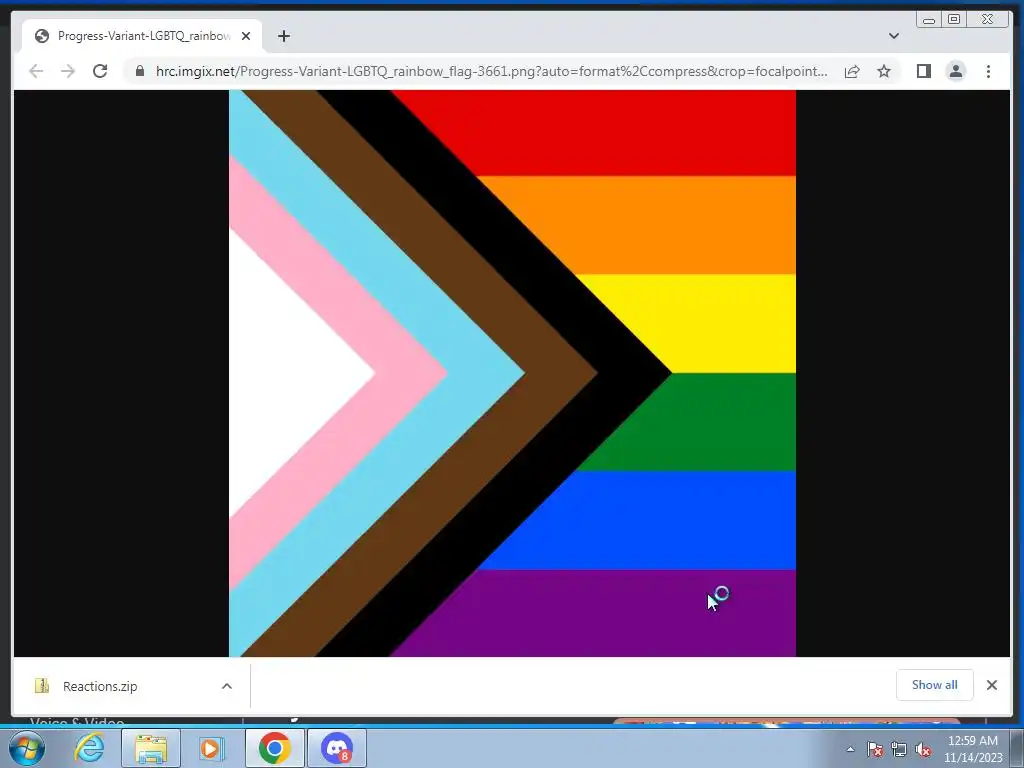This screenshot has height=768, width=1024.
Task: Restore down the Chrome window
Action: point(954,20)
